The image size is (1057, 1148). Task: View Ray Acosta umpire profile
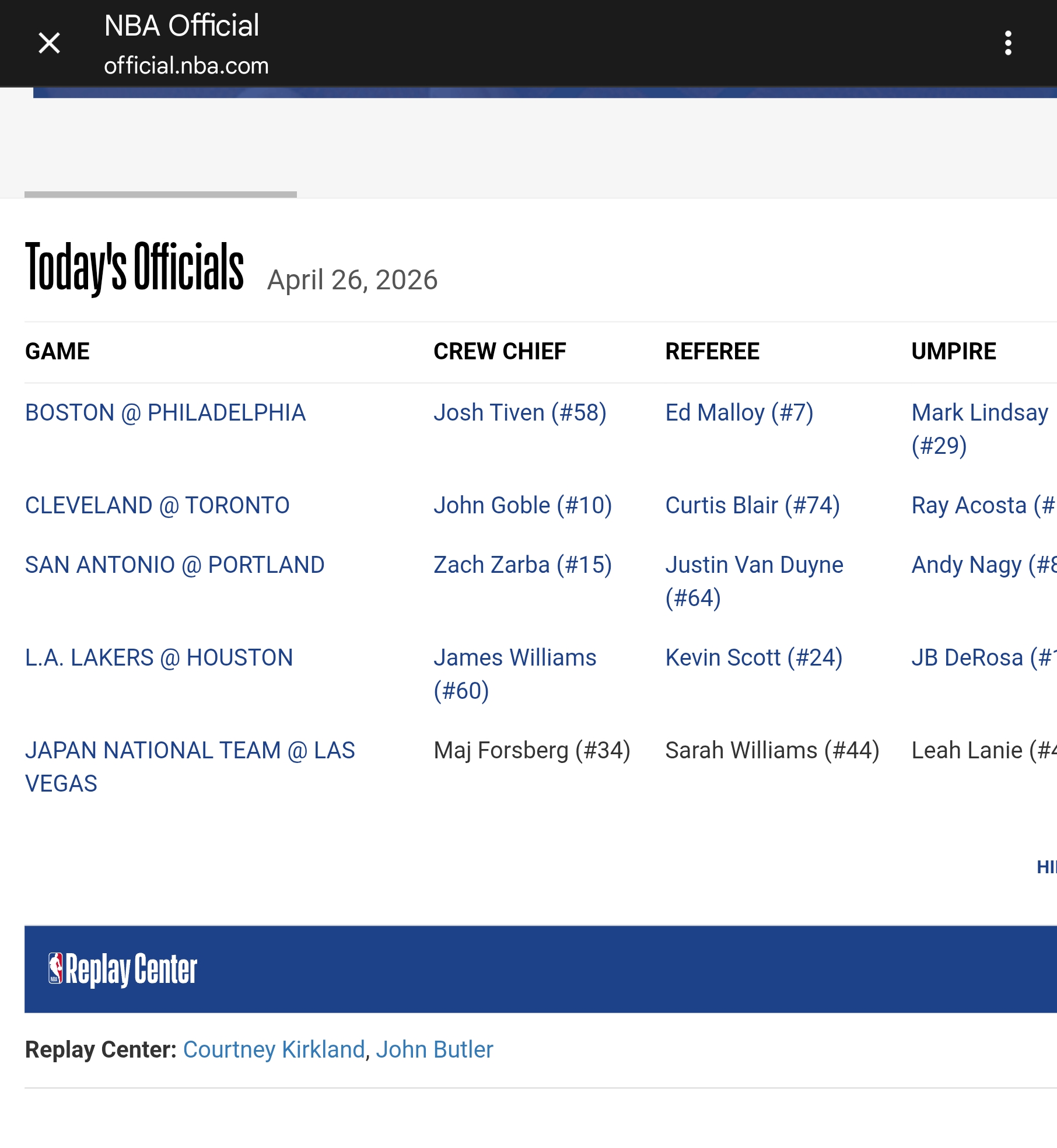984,505
